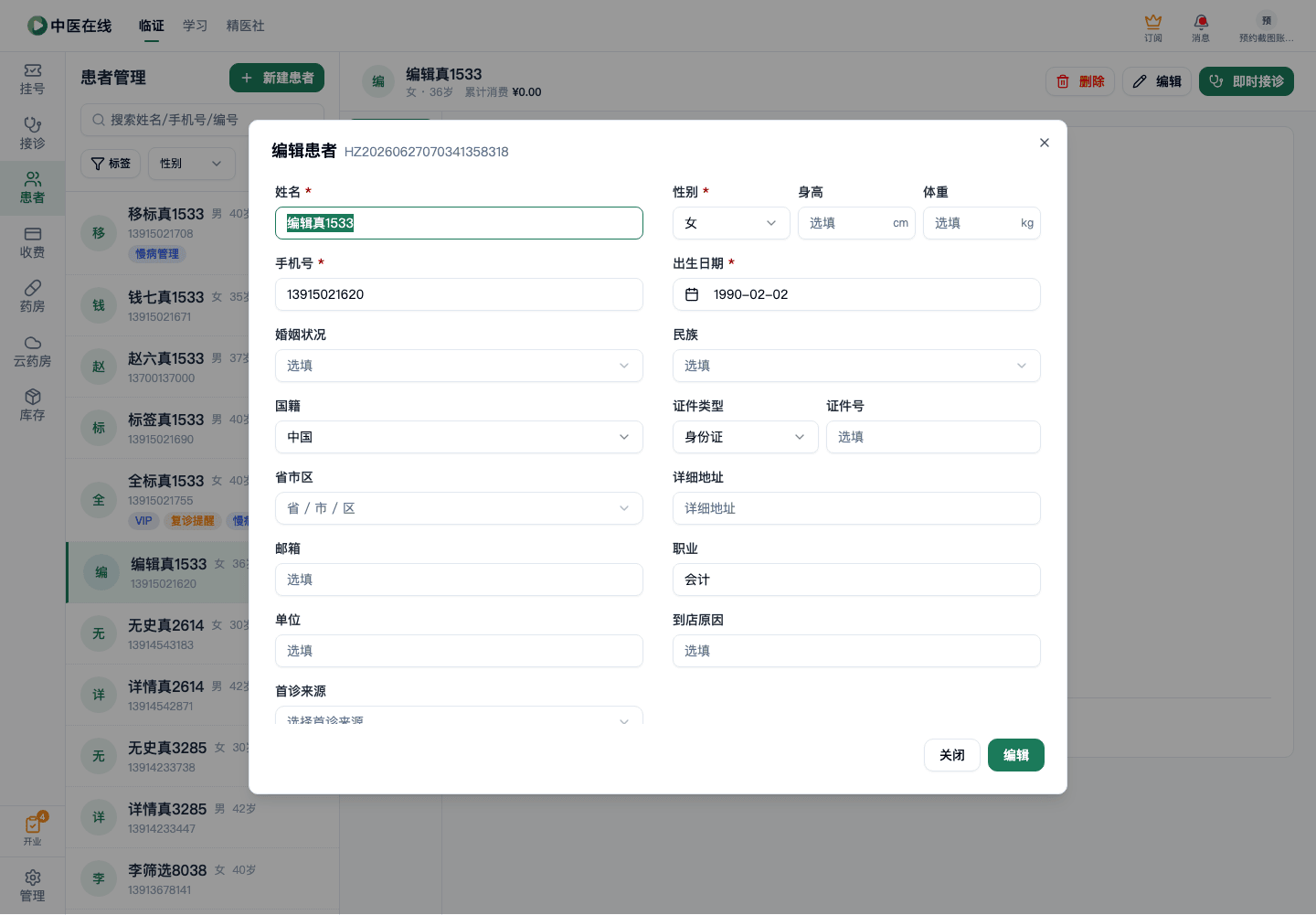1316x915 pixels.
Task: Focus the 手机号 input field
Action: (459, 294)
